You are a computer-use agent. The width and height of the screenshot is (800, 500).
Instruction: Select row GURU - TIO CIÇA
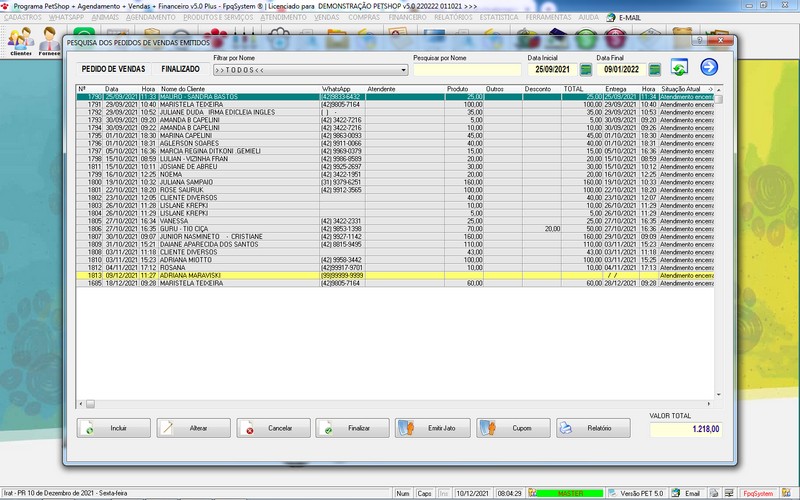[395, 229]
